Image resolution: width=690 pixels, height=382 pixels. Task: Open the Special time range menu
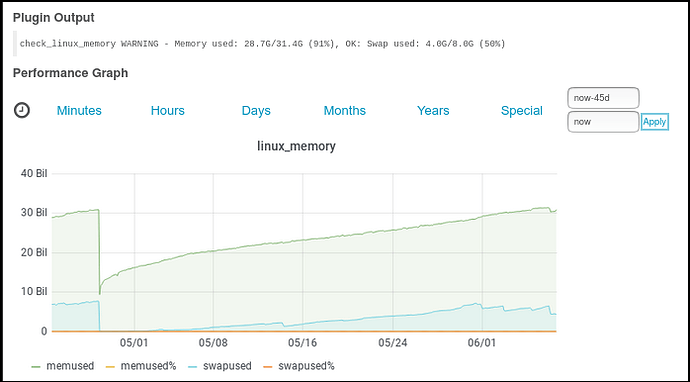522,110
